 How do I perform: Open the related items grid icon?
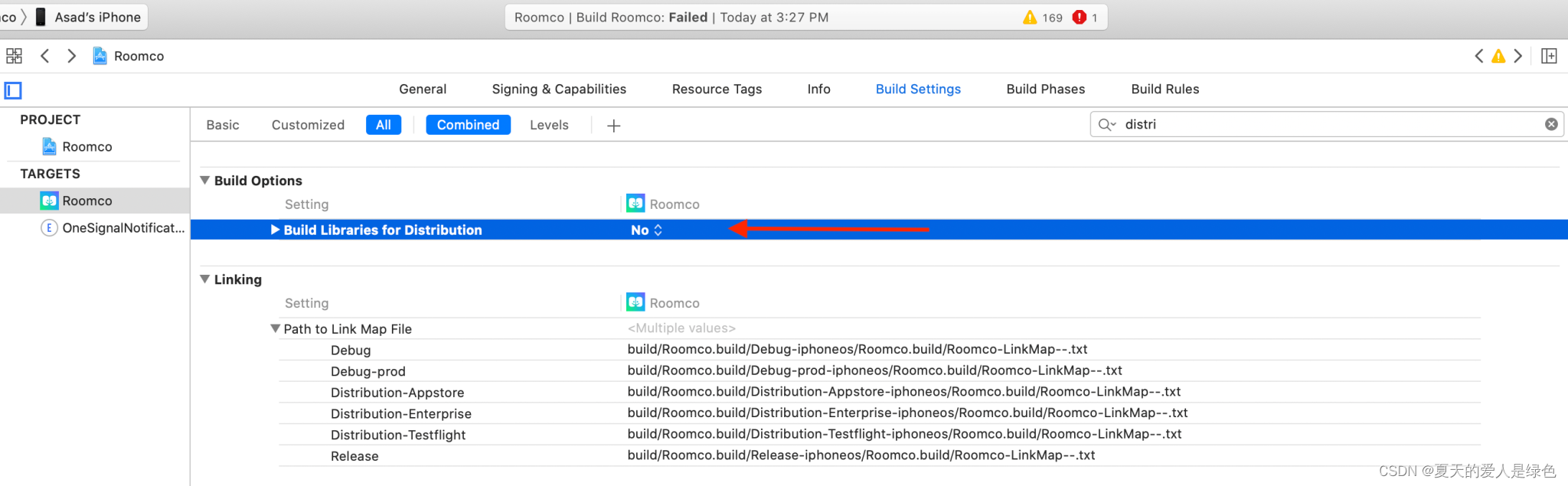click(14, 56)
